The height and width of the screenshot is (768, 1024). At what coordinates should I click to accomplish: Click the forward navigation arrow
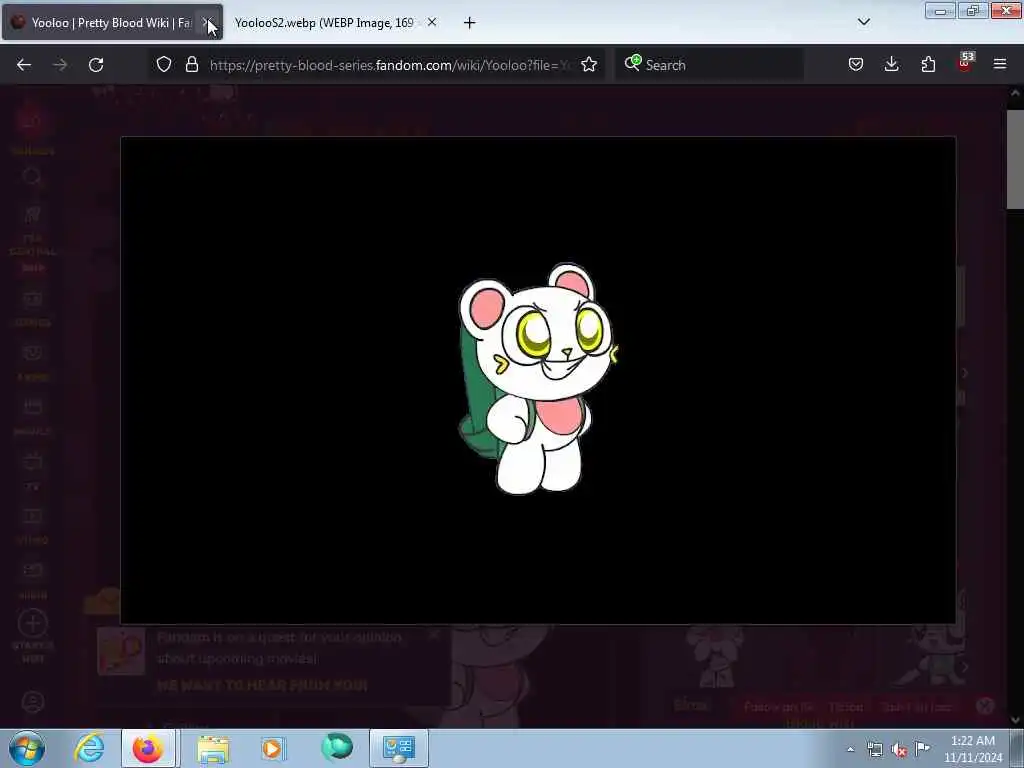[59, 65]
